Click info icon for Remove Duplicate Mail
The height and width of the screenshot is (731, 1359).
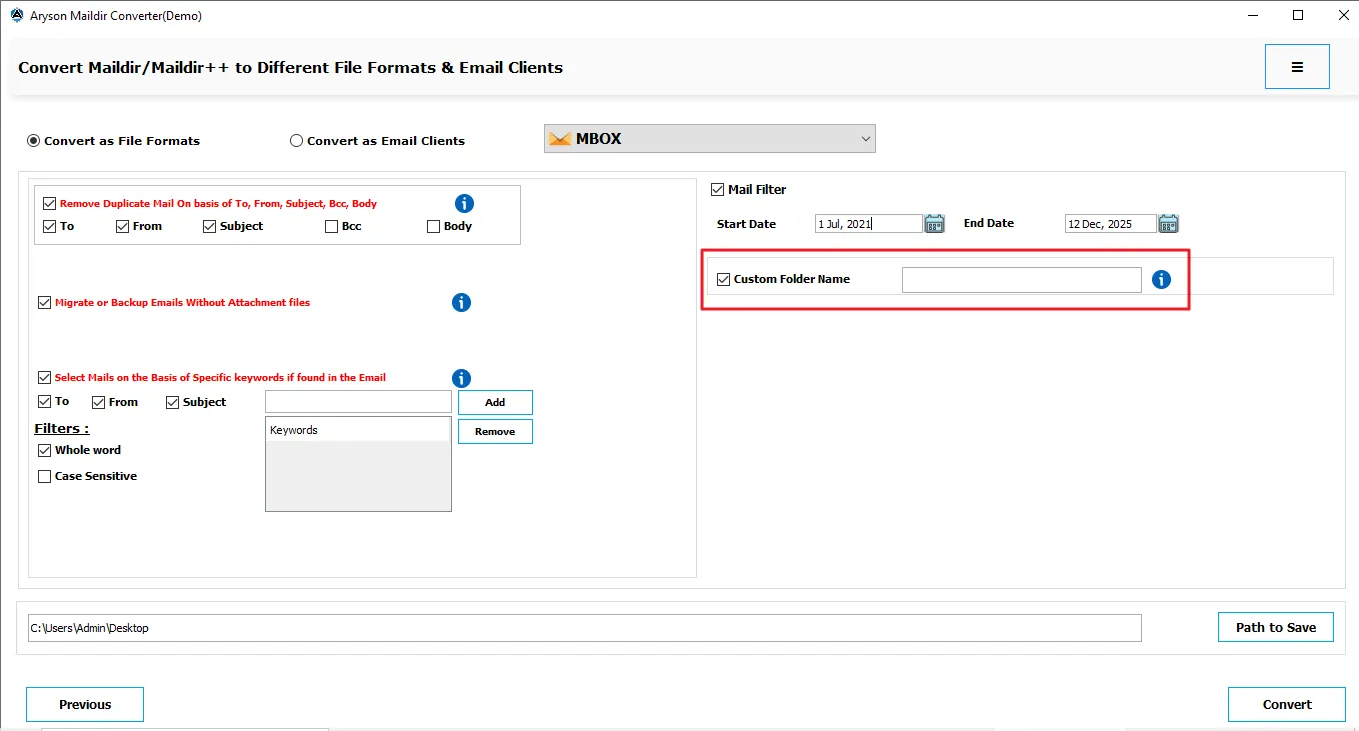coord(464,204)
